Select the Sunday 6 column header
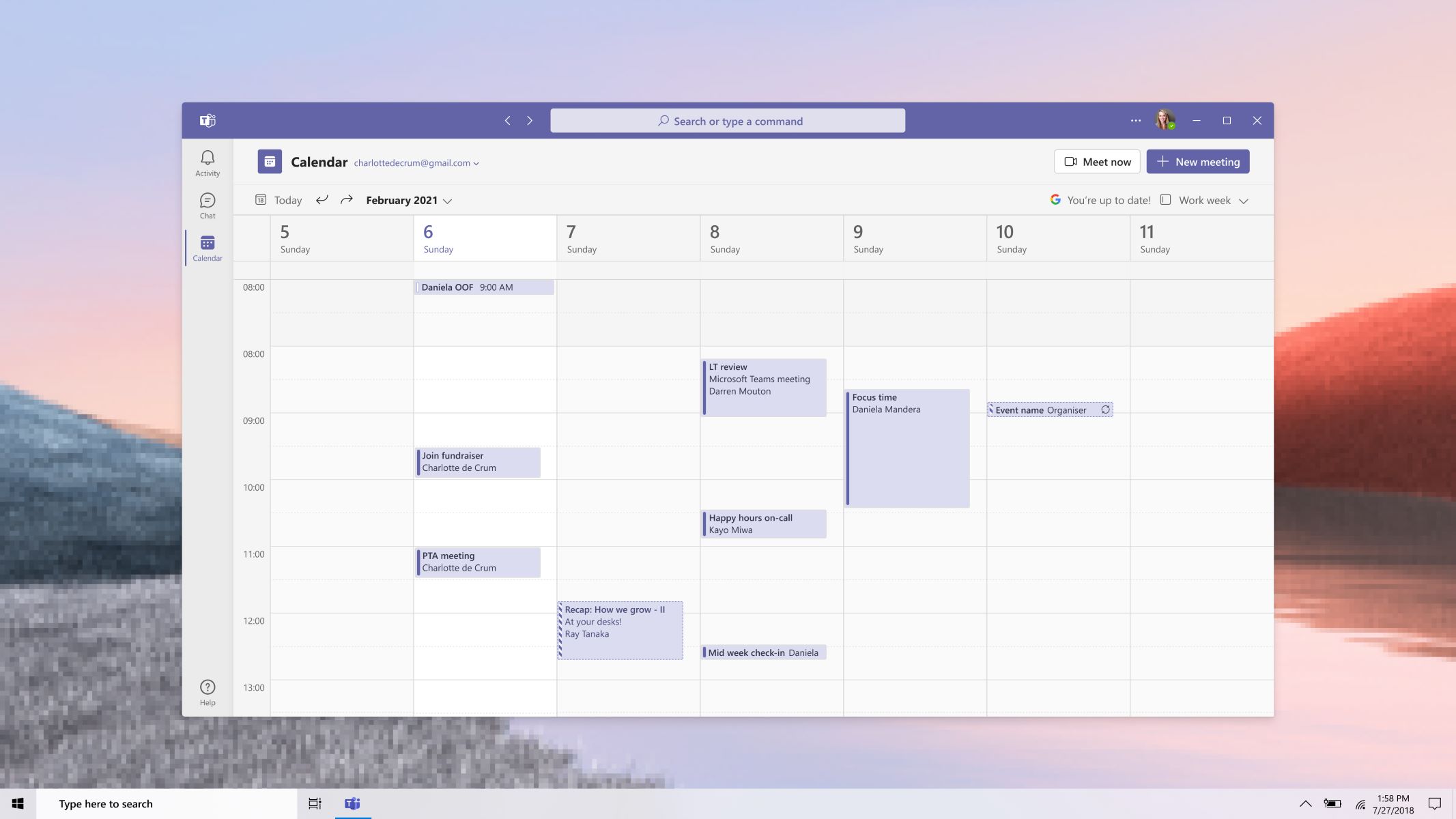Image resolution: width=1456 pixels, height=819 pixels. coord(485,238)
